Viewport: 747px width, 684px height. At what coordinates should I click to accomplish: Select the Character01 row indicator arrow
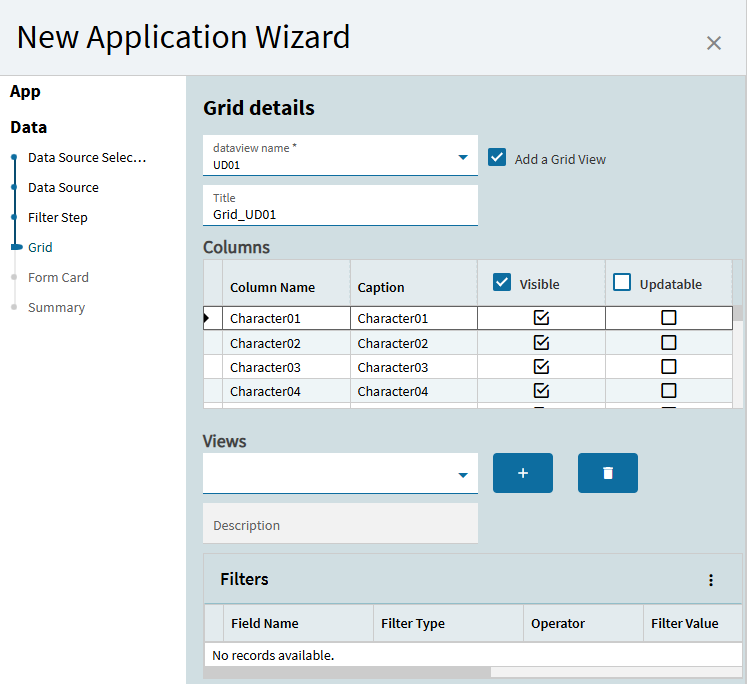[207, 318]
